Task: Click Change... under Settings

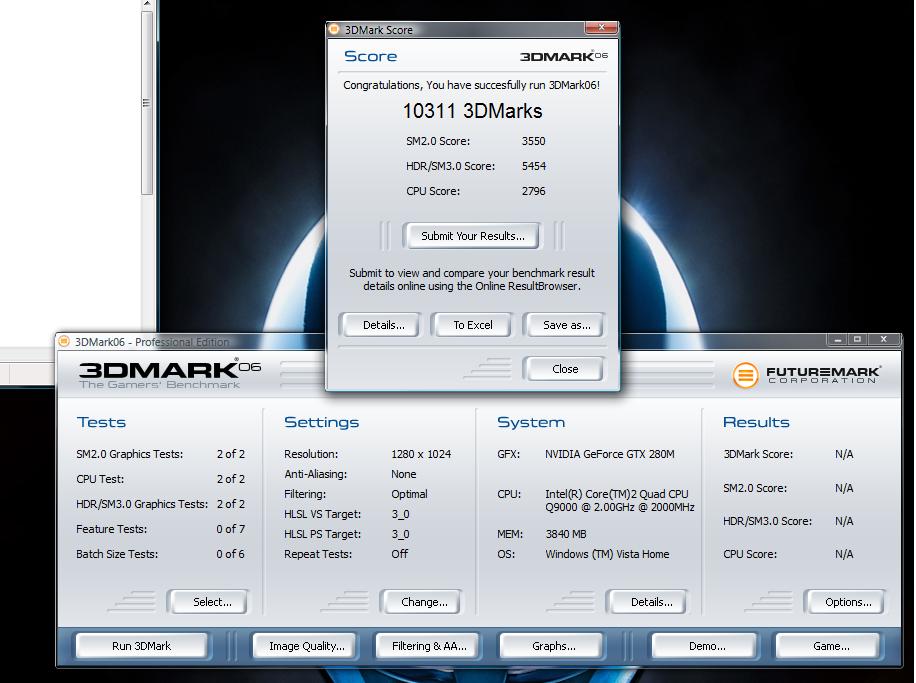Action: coord(424,602)
